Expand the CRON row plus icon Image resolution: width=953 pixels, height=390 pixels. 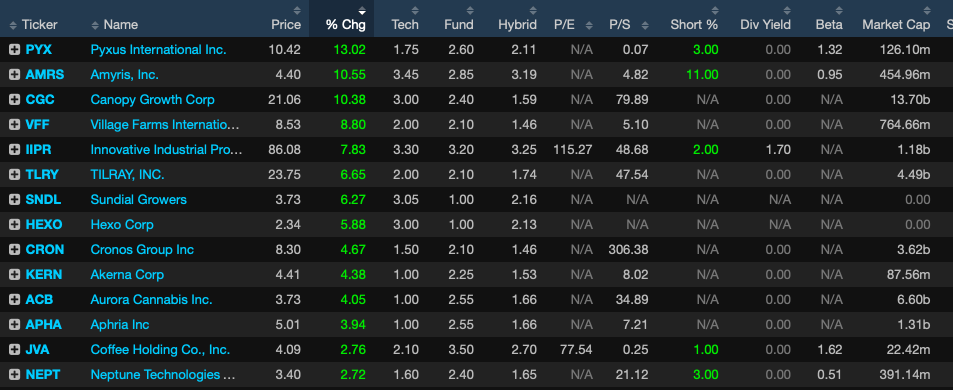(x=14, y=249)
